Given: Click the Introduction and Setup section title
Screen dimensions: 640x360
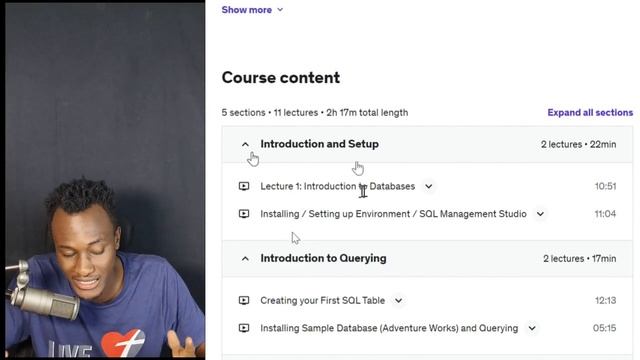Looking at the screenshot, I should 320,144.
